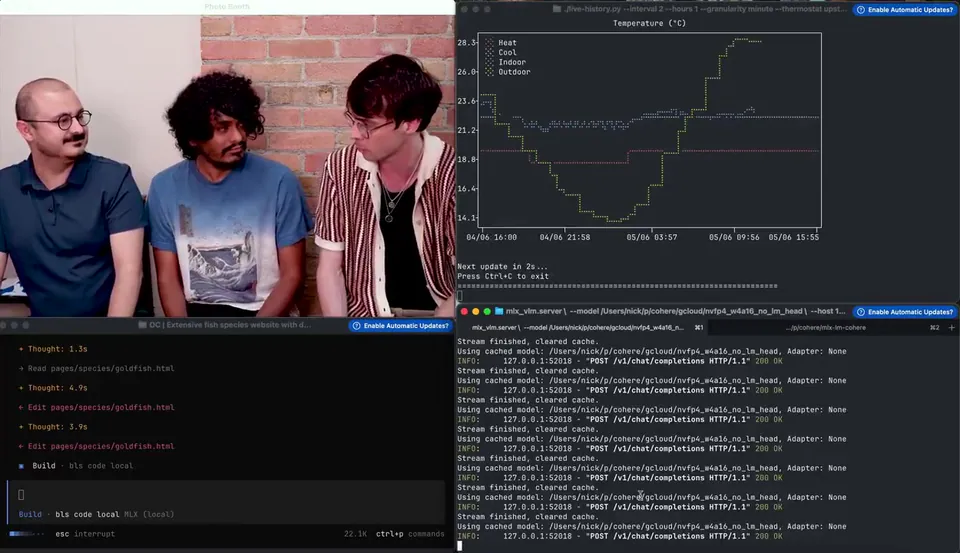Viewport: 960px width, 553px height.
Task: Click square icon before Build in message list
Action: [x=21, y=466]
